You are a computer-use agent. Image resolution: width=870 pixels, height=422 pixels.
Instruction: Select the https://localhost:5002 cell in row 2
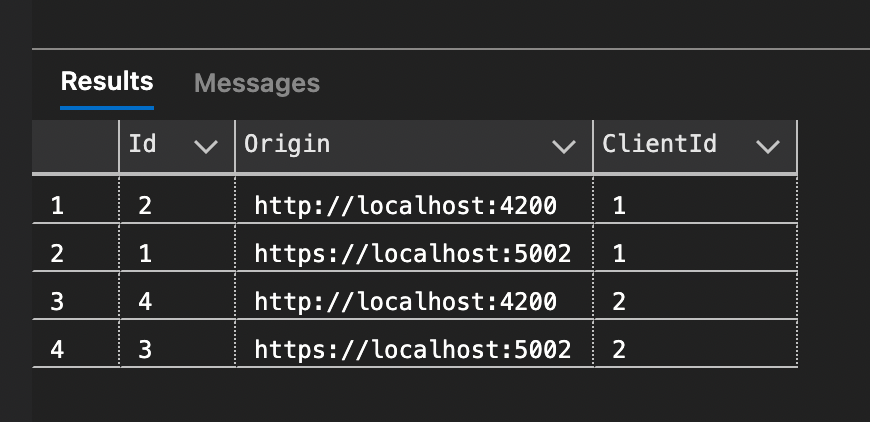pyautogui.click(x=412, y=254)
